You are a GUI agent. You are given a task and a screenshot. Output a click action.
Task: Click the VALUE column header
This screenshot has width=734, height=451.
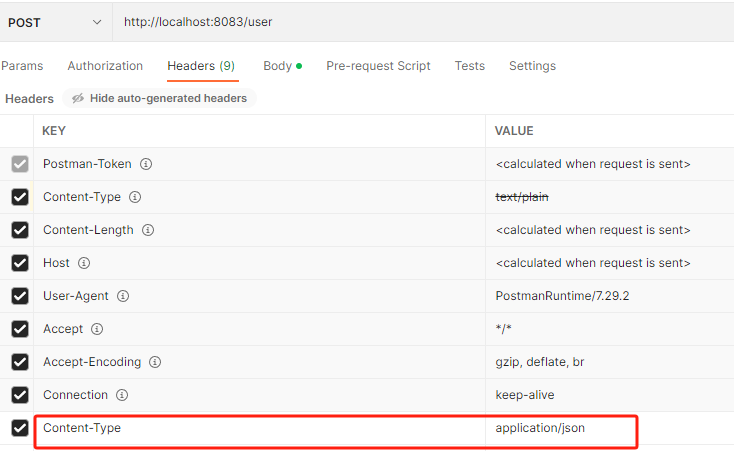(514, 131)
